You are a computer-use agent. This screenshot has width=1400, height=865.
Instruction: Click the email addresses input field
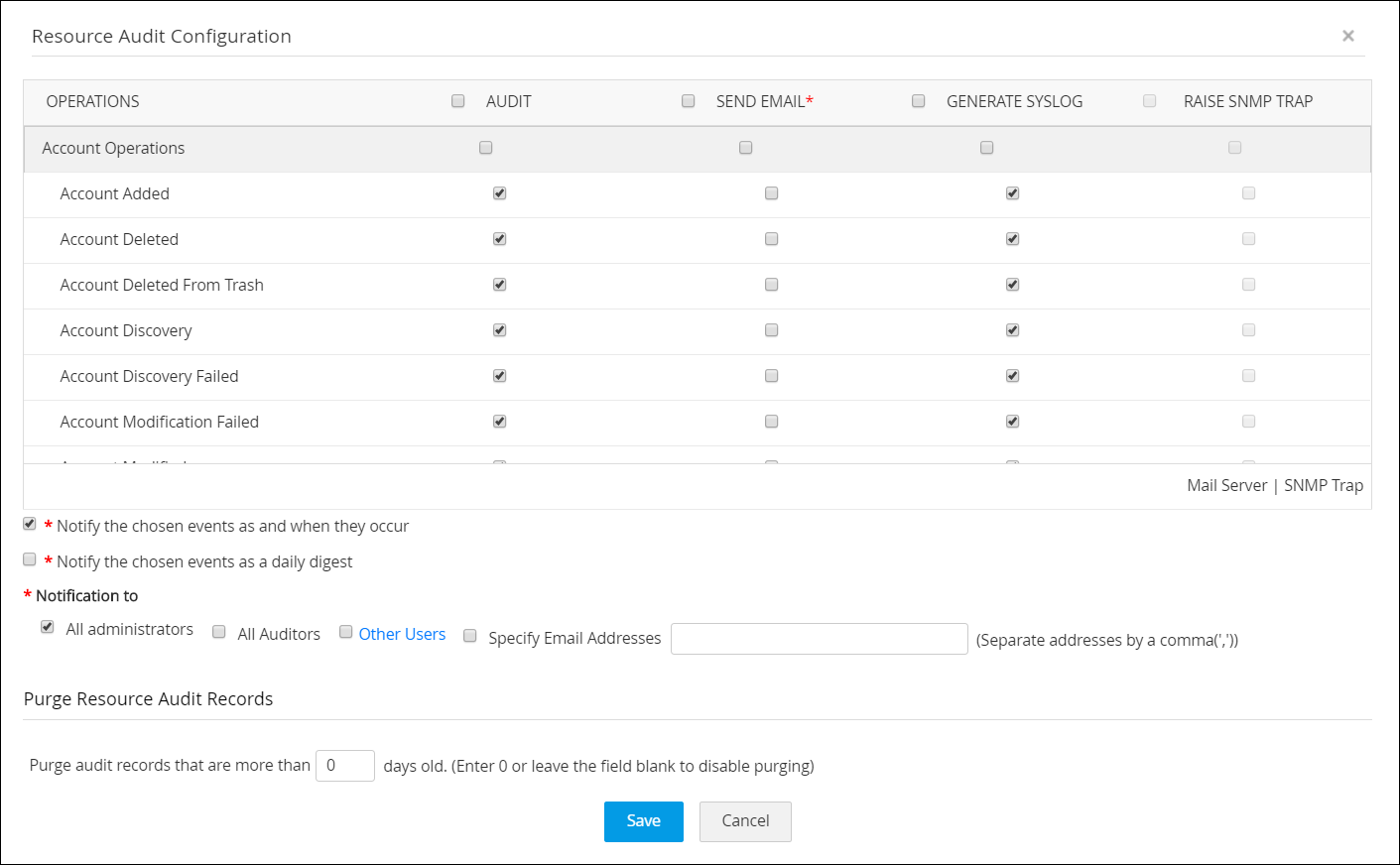click(x=819, y=639)
